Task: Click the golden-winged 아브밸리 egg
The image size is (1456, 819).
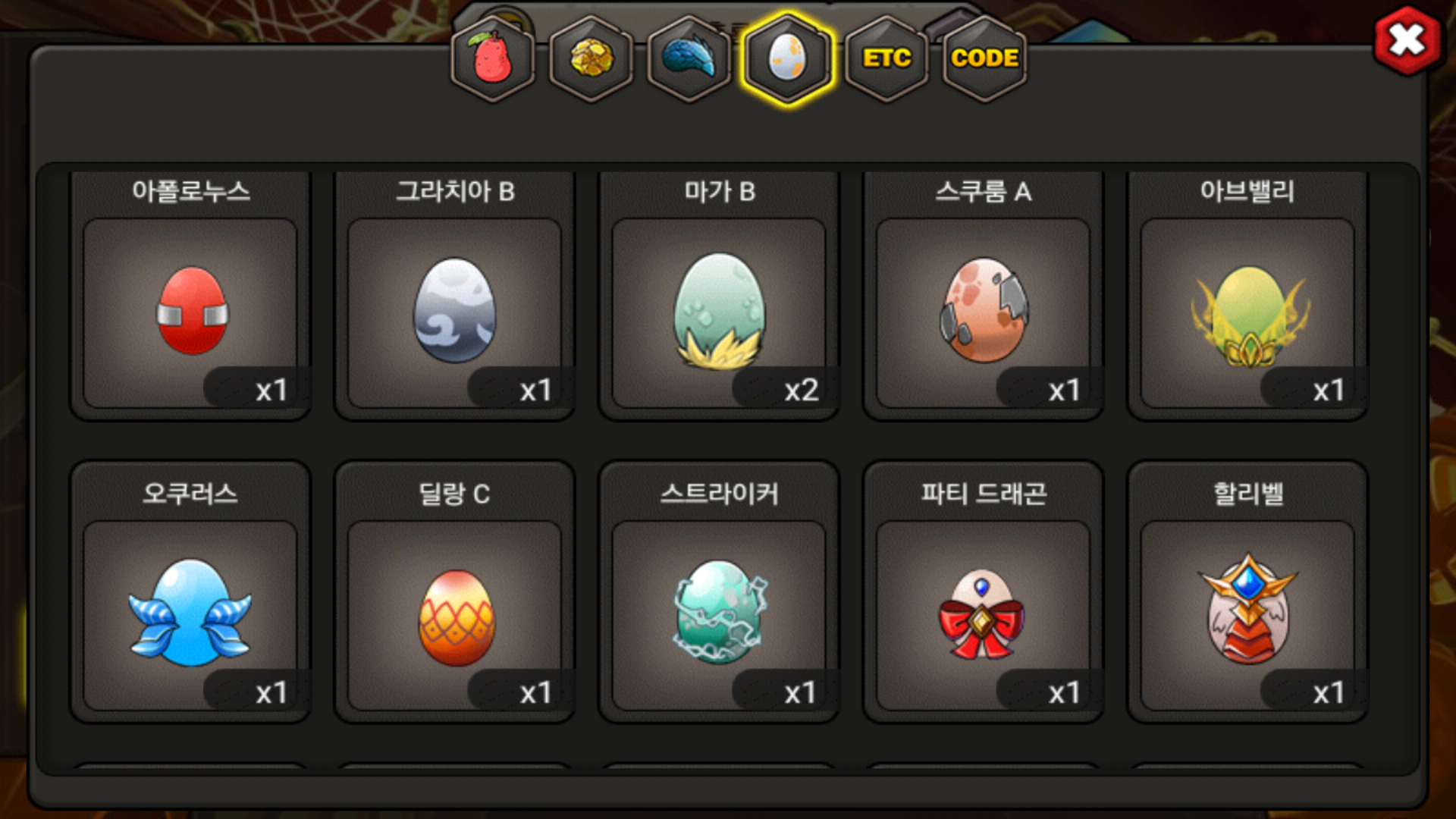Action: (x=1247, y=312)
